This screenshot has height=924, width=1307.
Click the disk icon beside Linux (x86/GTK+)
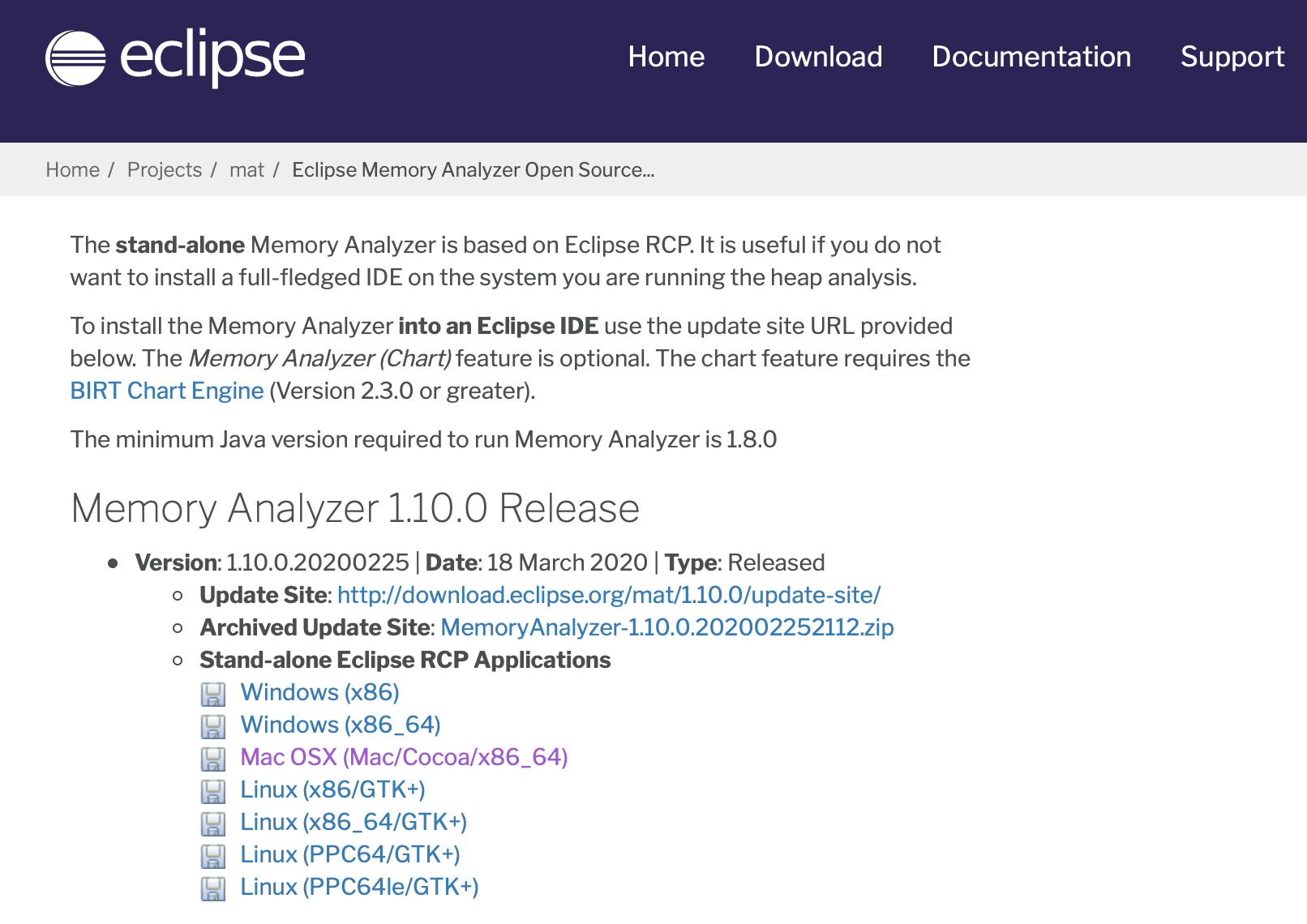pyautogui.click(x=213, y=791)
